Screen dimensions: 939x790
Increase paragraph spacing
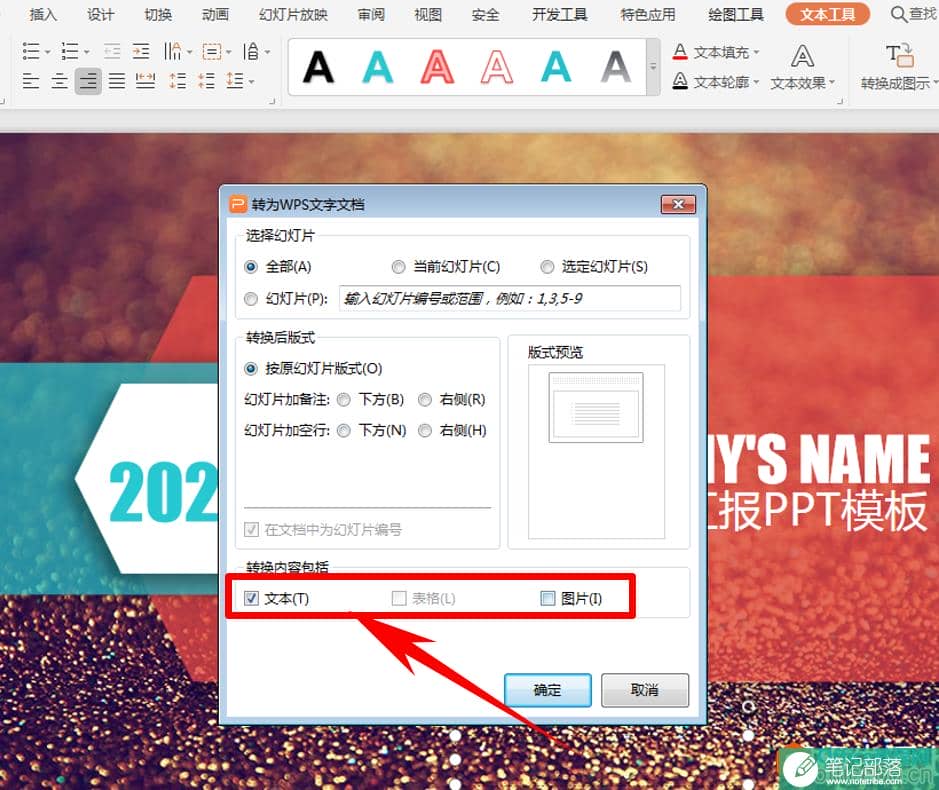click(x=178, y=81)
